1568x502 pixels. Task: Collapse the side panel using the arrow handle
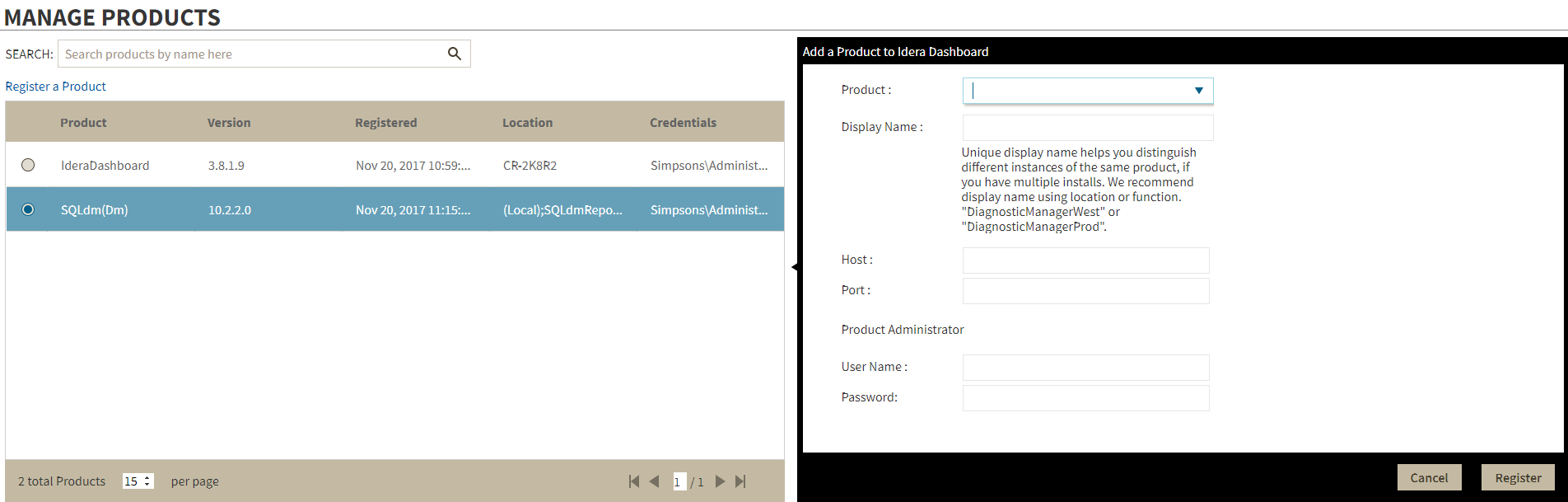click(x=794, y=267)
